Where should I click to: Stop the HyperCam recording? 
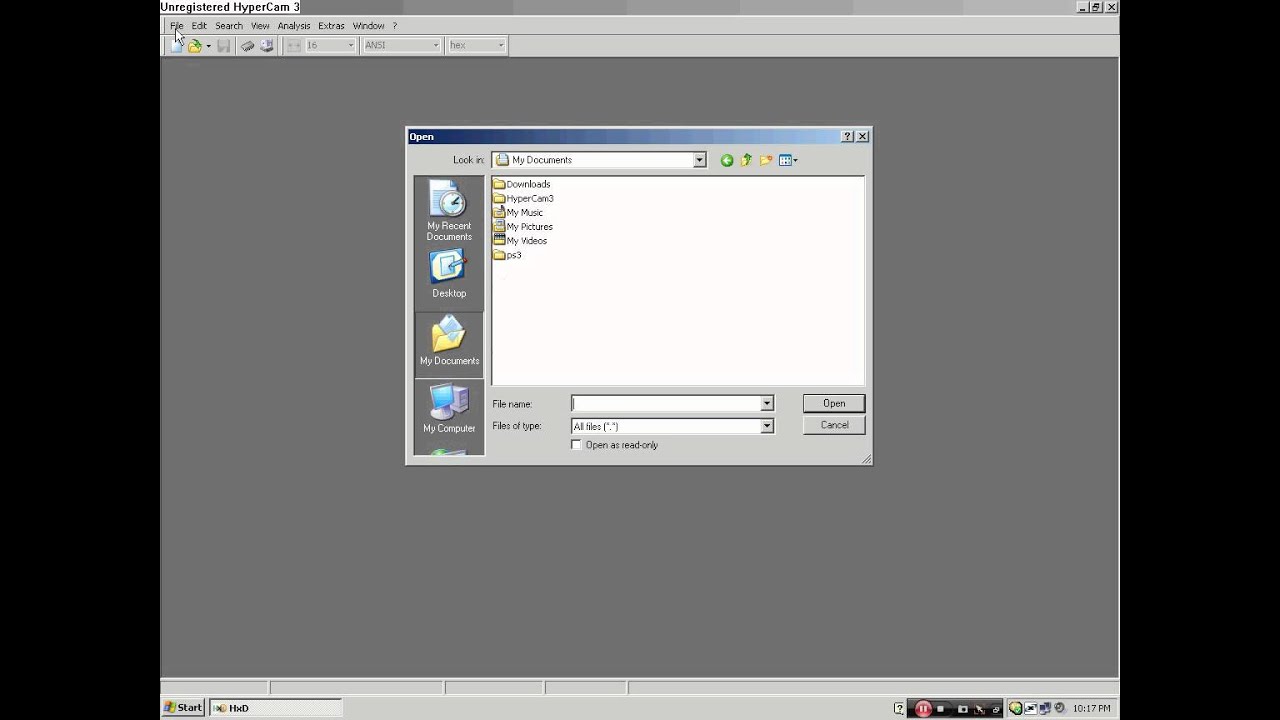click(940, 708)
